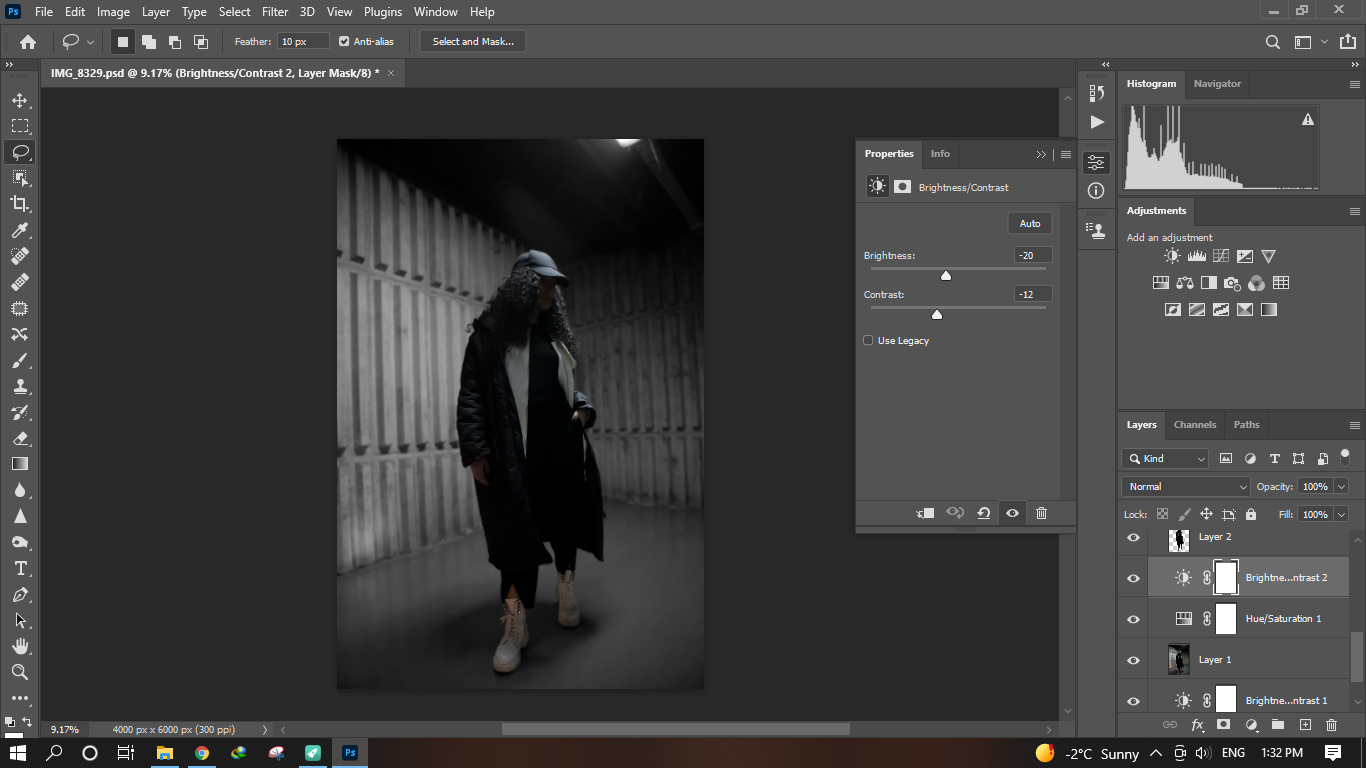Image resolution: width=1366 pixels, height=768 pixels.
Task: Open the Layer menu
Action: point(156,12)
